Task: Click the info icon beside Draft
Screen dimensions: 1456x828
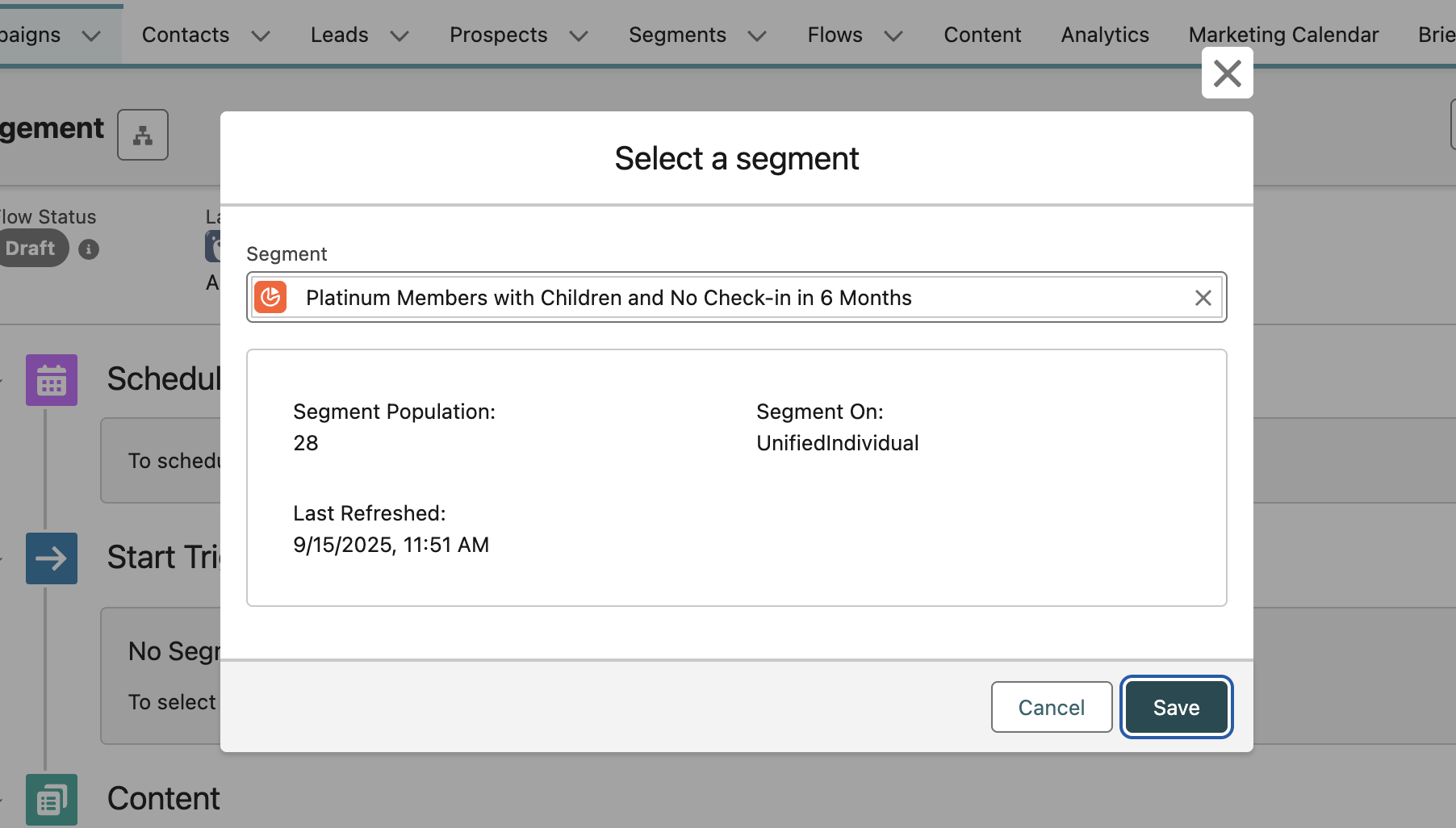Action: (89, 249)
